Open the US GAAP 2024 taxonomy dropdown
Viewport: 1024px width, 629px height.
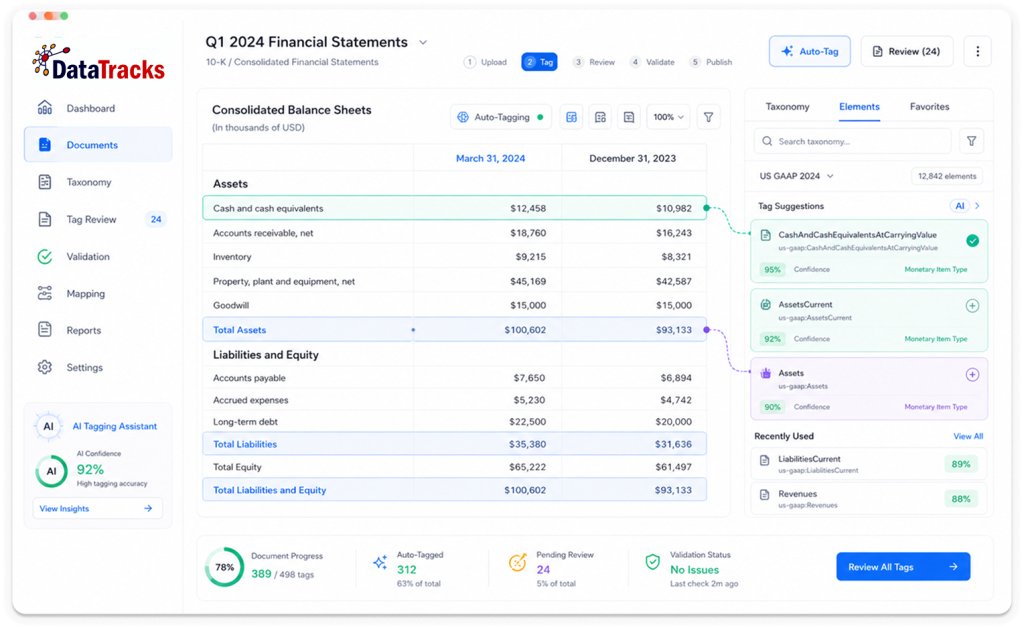pyautogui.click(x=796, y=176)
